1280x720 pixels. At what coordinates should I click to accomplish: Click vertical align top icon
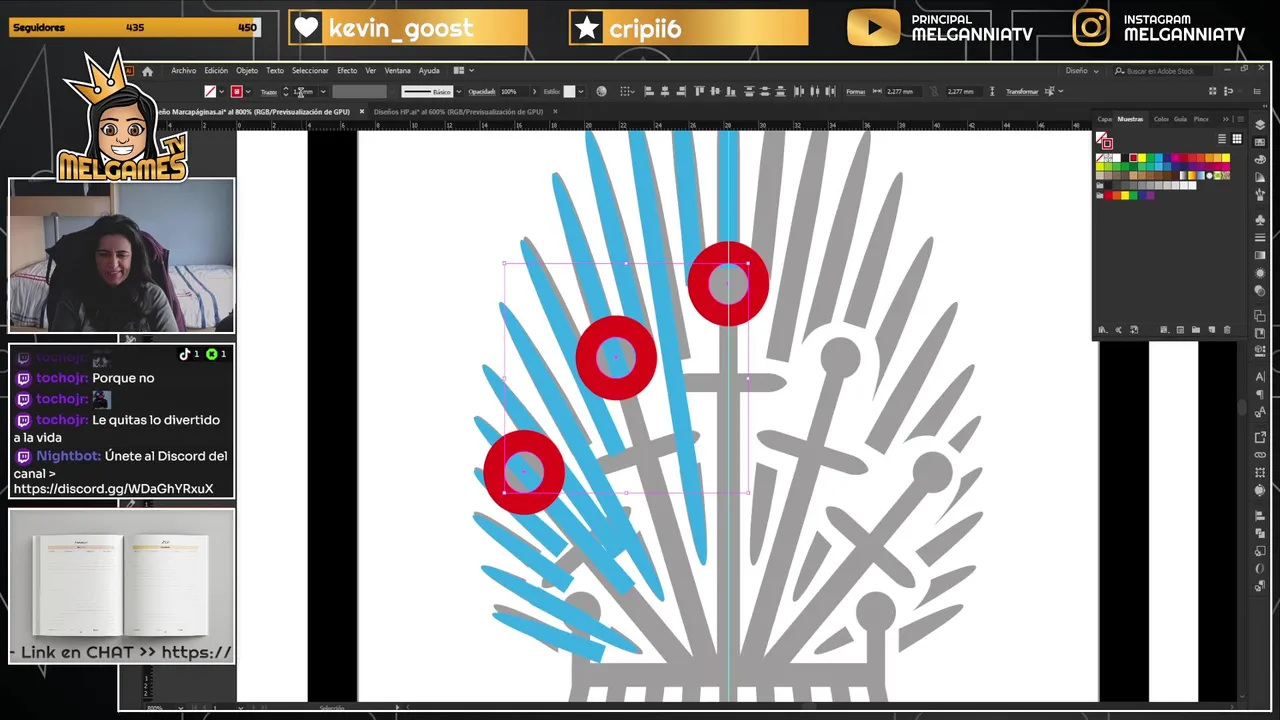click(699, 91)
